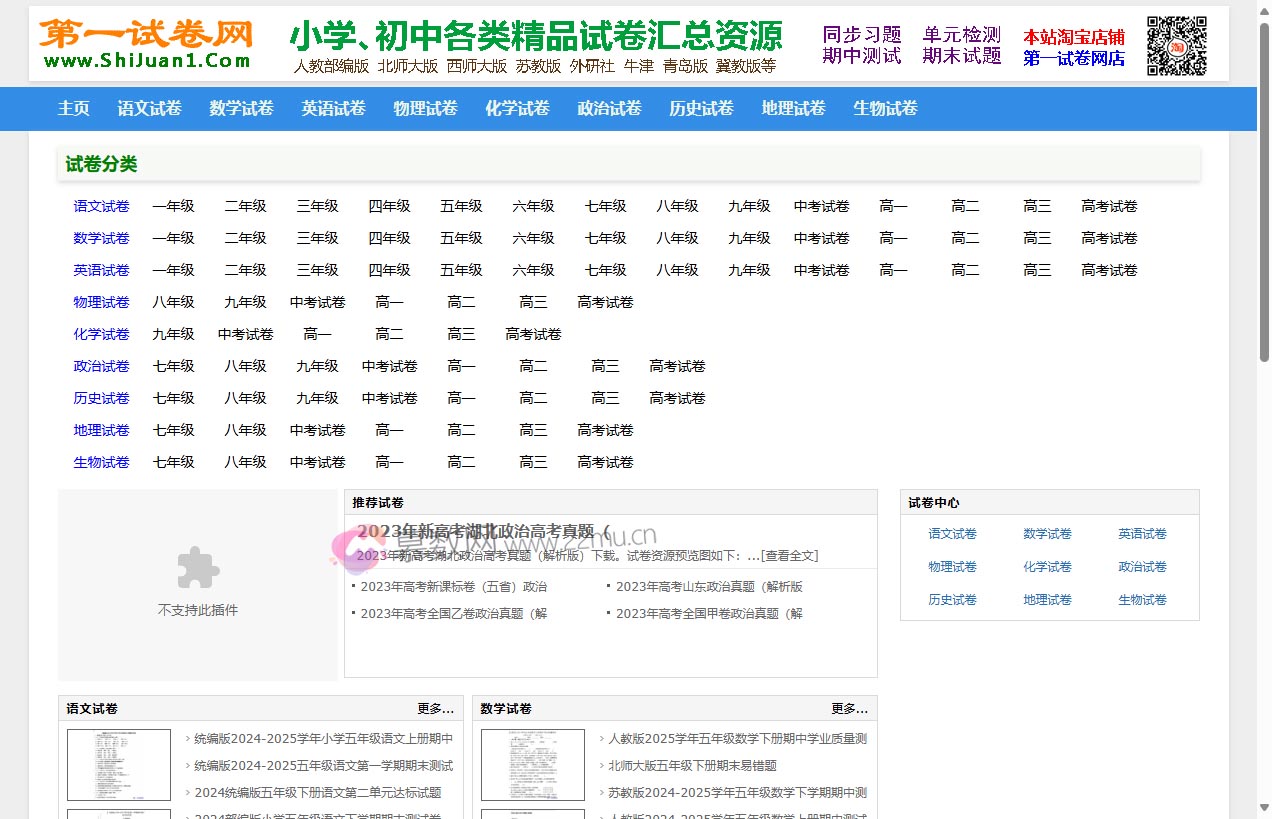The height and width of the screenshot is (819, 1272).
Task: Click 单元检测 期末试题 in the header
Action: (962, 44)
